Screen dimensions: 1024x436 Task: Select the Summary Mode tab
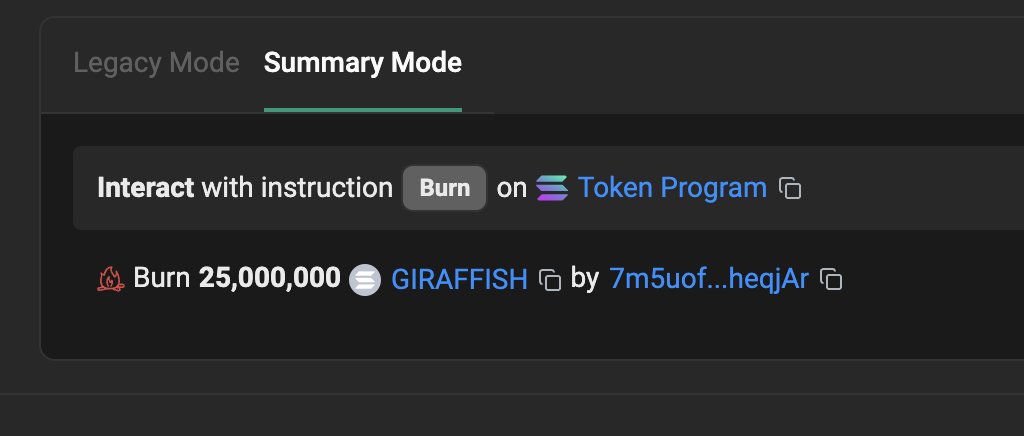click(x=362, y=63)
